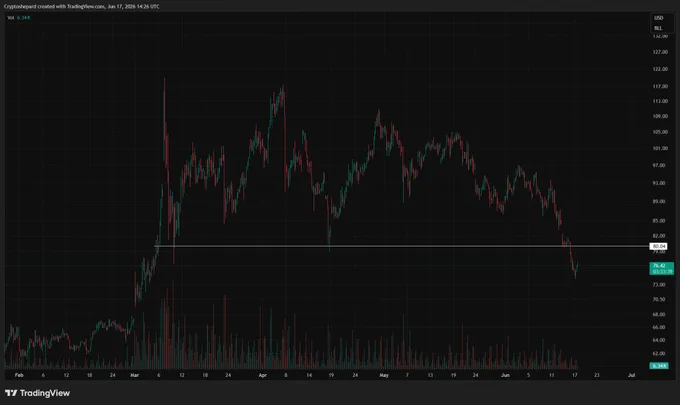Click the 105.00 price axis label
Viewport: 680px width, 405px height.
pyautogui.click(x=660, y=132)
